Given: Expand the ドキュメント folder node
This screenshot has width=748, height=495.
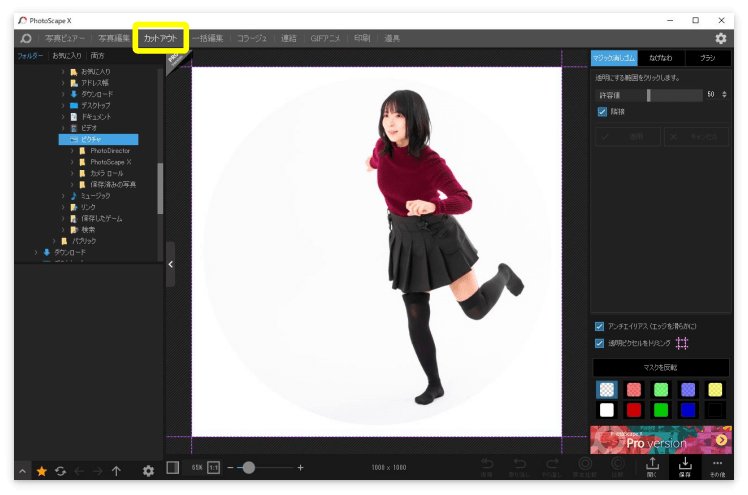Looking at the screenshot, I should coord(63,117).
